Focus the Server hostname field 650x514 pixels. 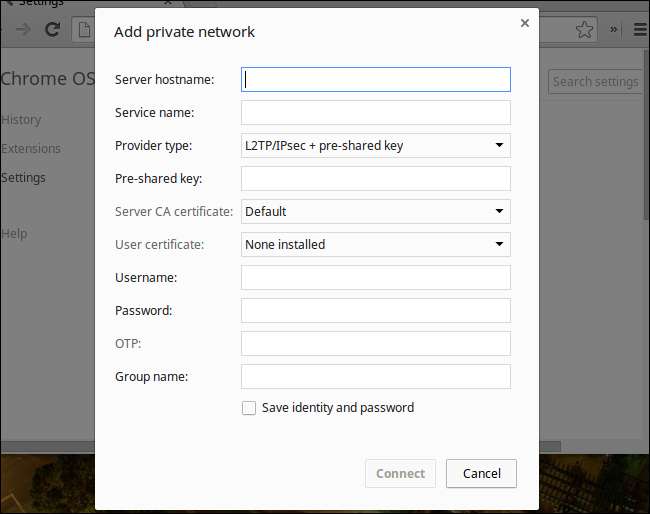[x=375, y=80]
